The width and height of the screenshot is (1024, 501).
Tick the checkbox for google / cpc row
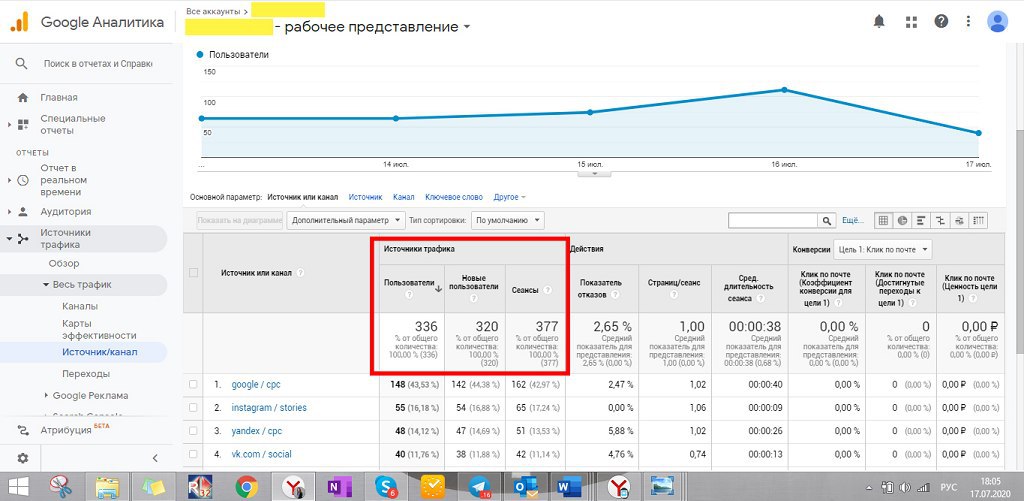pyautogui.click(x=193, y=385)
